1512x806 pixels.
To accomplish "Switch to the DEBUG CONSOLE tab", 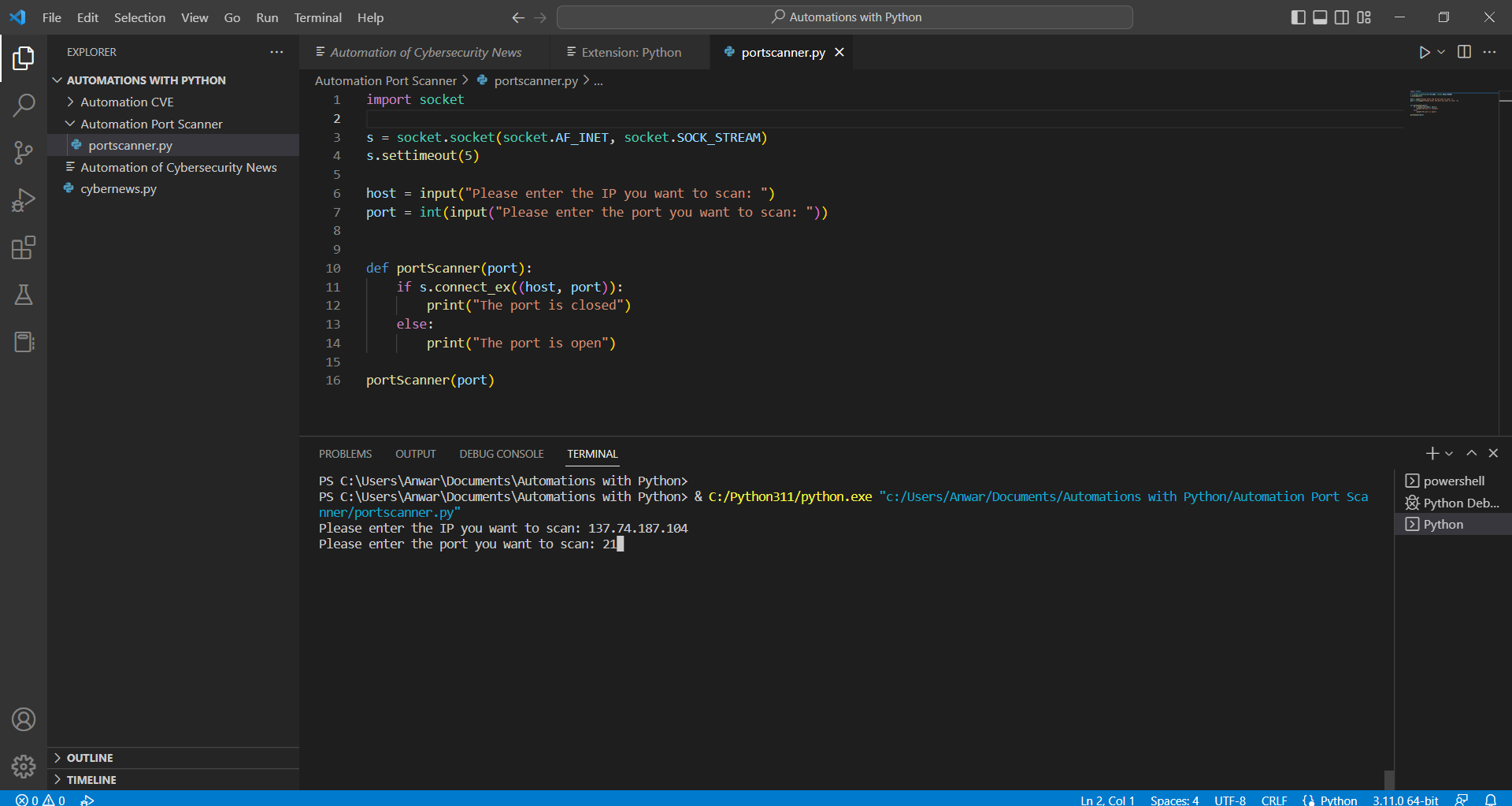I will [502, 454].
